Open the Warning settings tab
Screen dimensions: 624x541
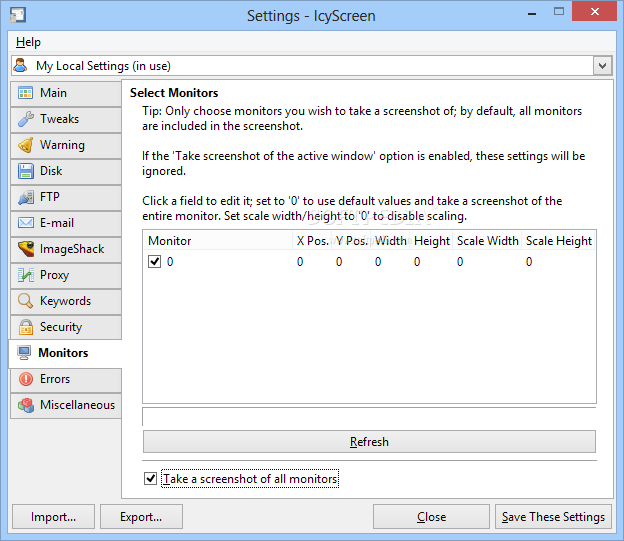[x=66, y=145]
